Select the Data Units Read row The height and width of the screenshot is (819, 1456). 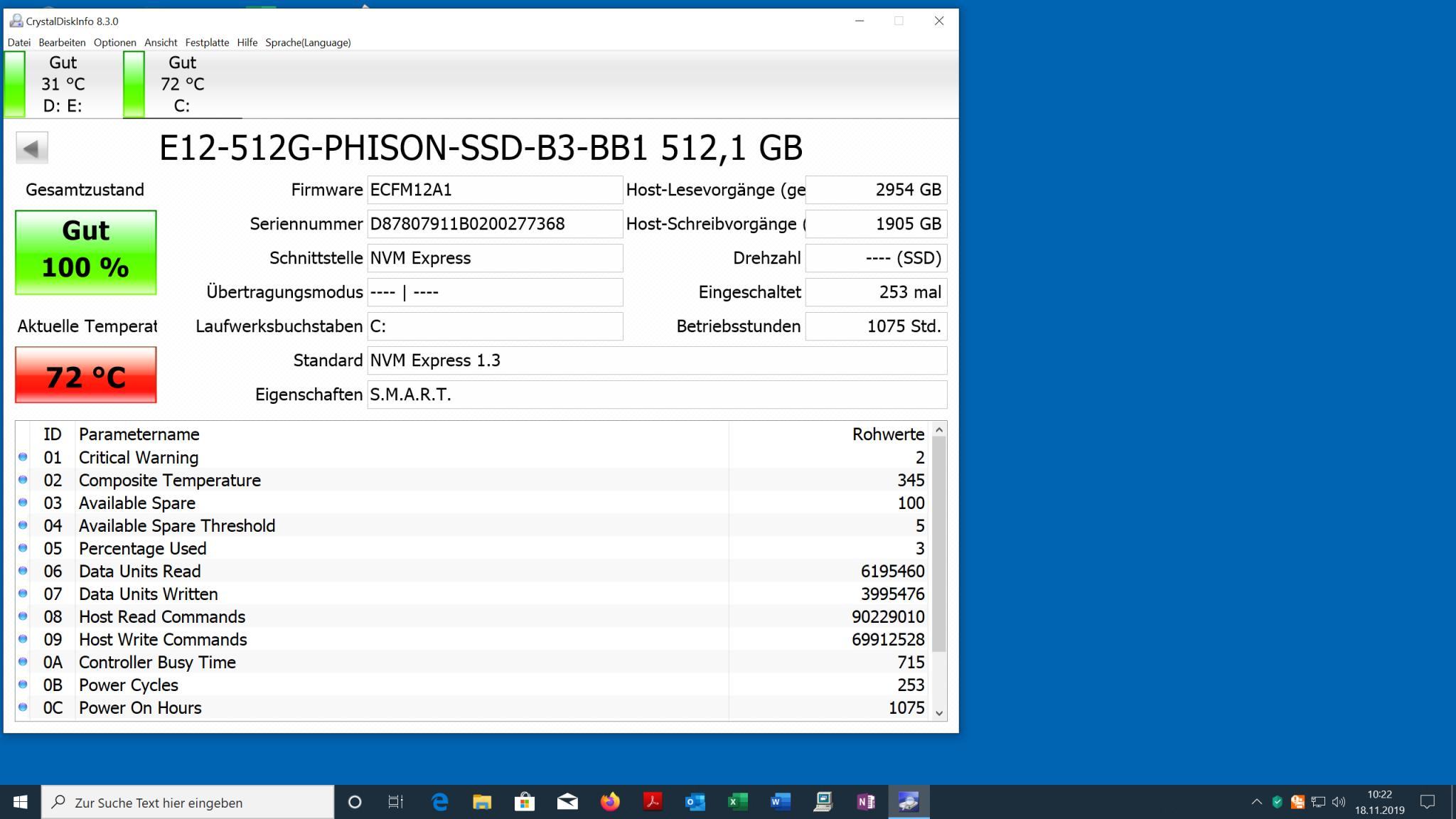473,571
